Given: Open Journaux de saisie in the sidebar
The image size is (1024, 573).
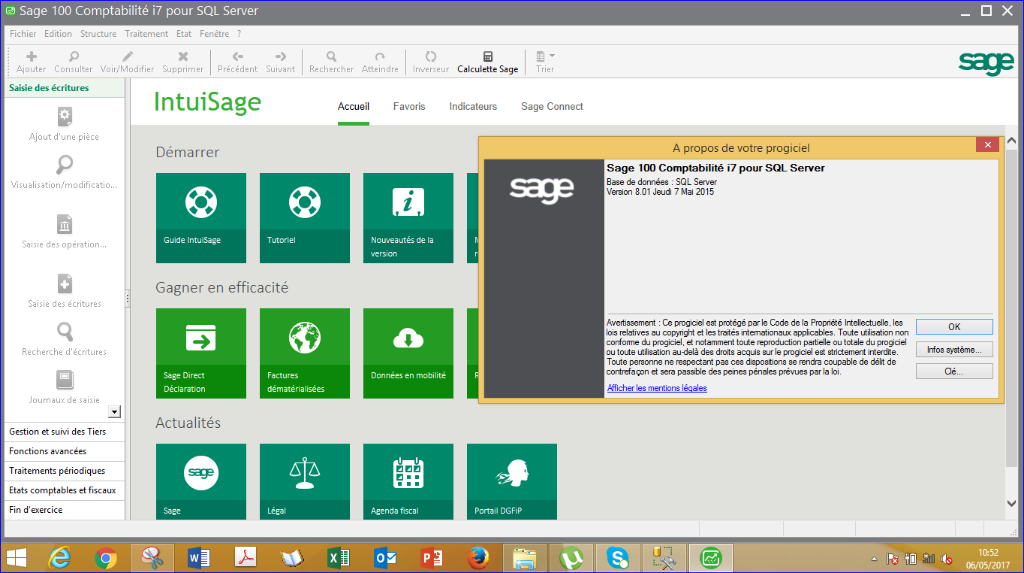Looking at the screenshot, I should click(x=64, y=387).
